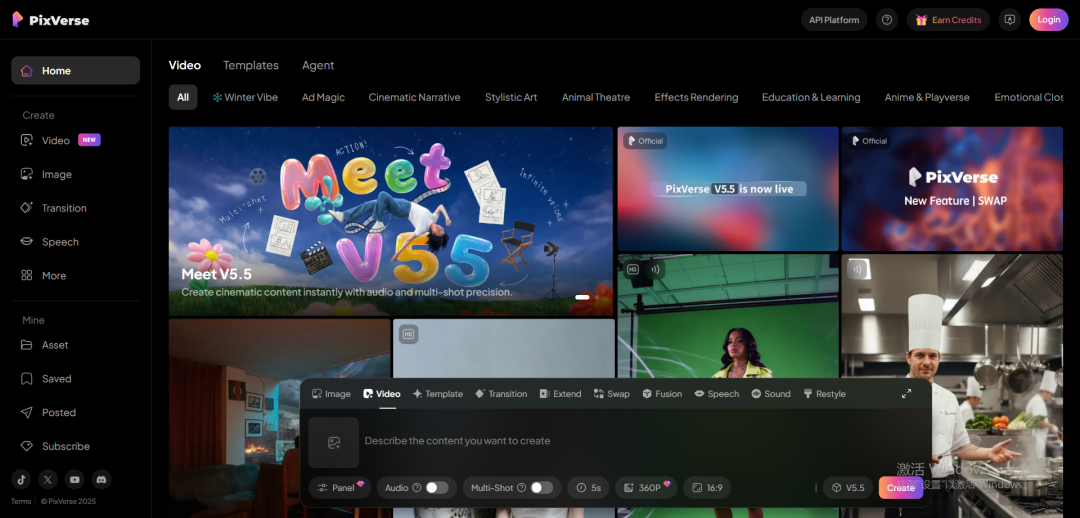Open New Feature SWAP video thumbnail
Viewport: 1080px width, 518px height.
(x=952, y=189)
